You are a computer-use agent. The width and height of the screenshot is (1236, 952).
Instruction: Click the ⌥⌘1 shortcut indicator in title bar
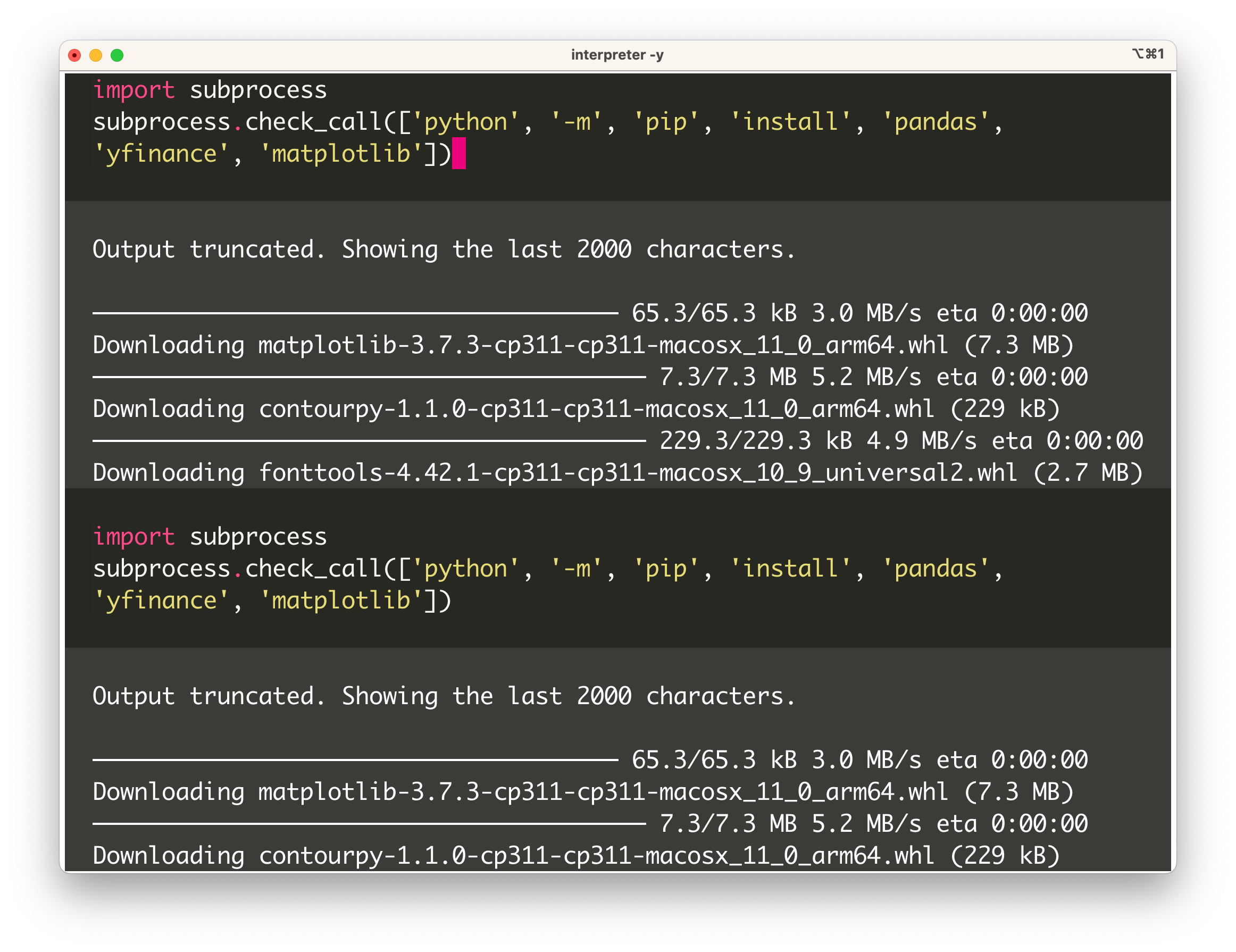point(1148,54)
